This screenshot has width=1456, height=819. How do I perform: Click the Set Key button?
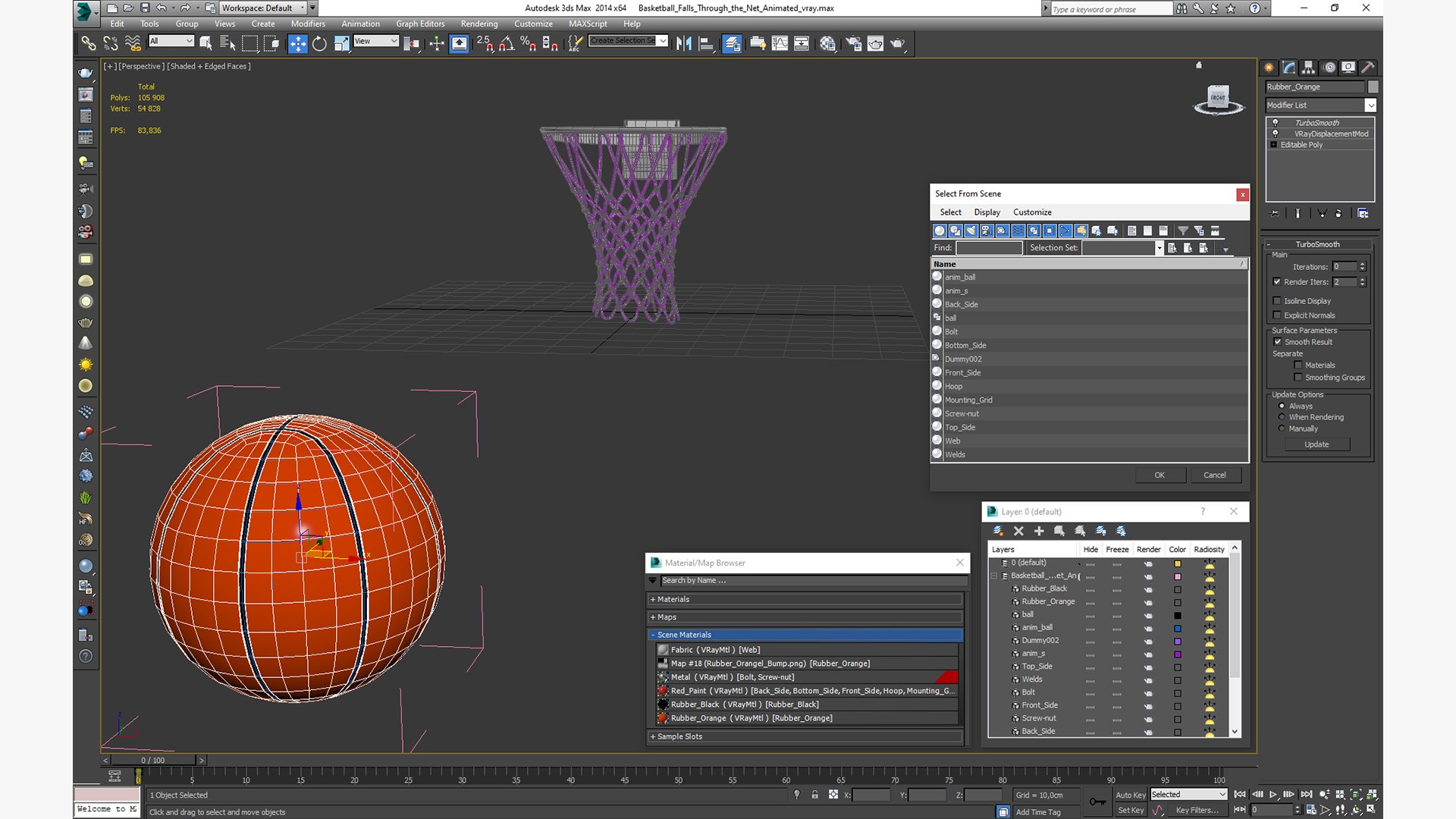1131,810
